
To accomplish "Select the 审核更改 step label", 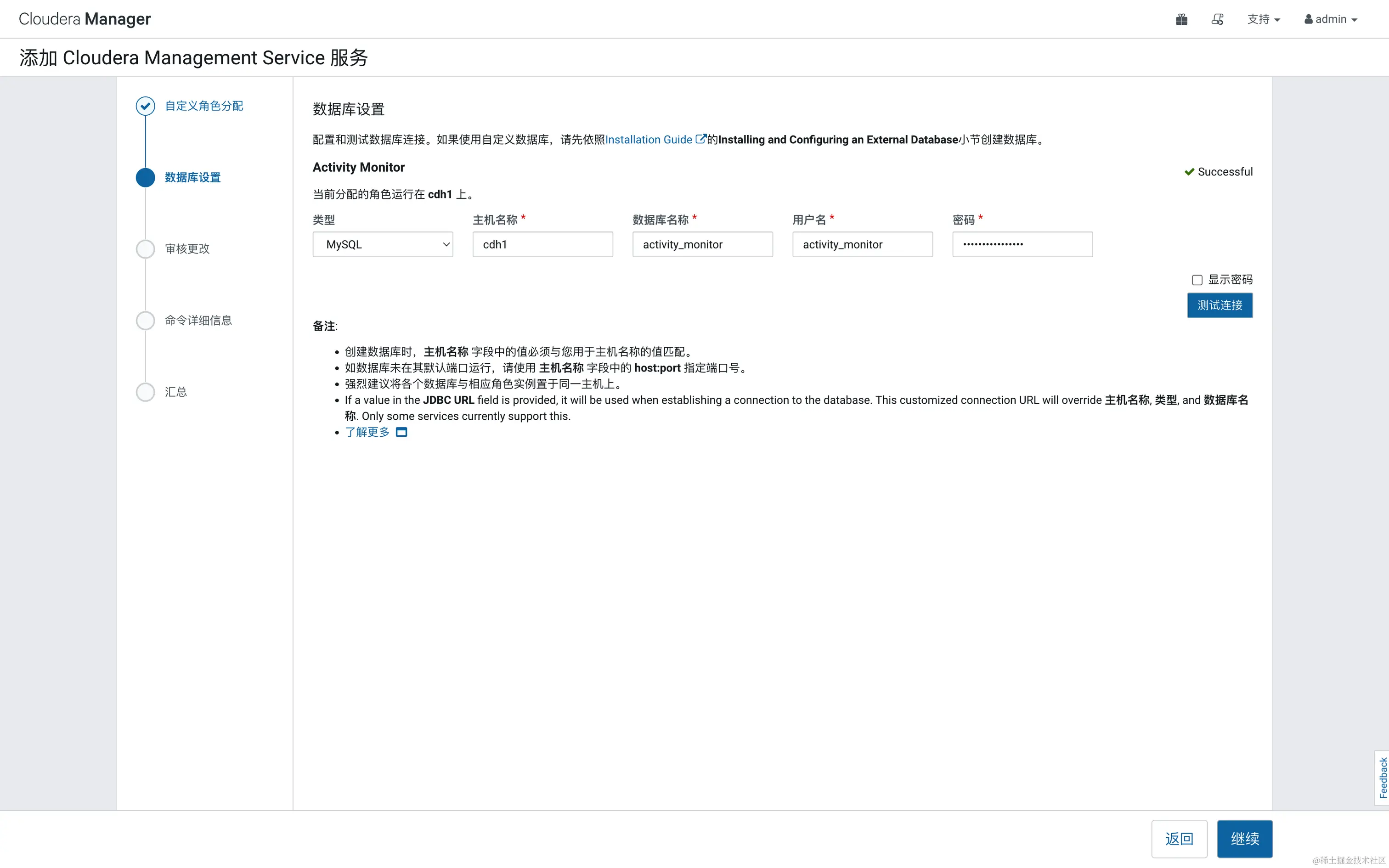I will click(187, 249).
